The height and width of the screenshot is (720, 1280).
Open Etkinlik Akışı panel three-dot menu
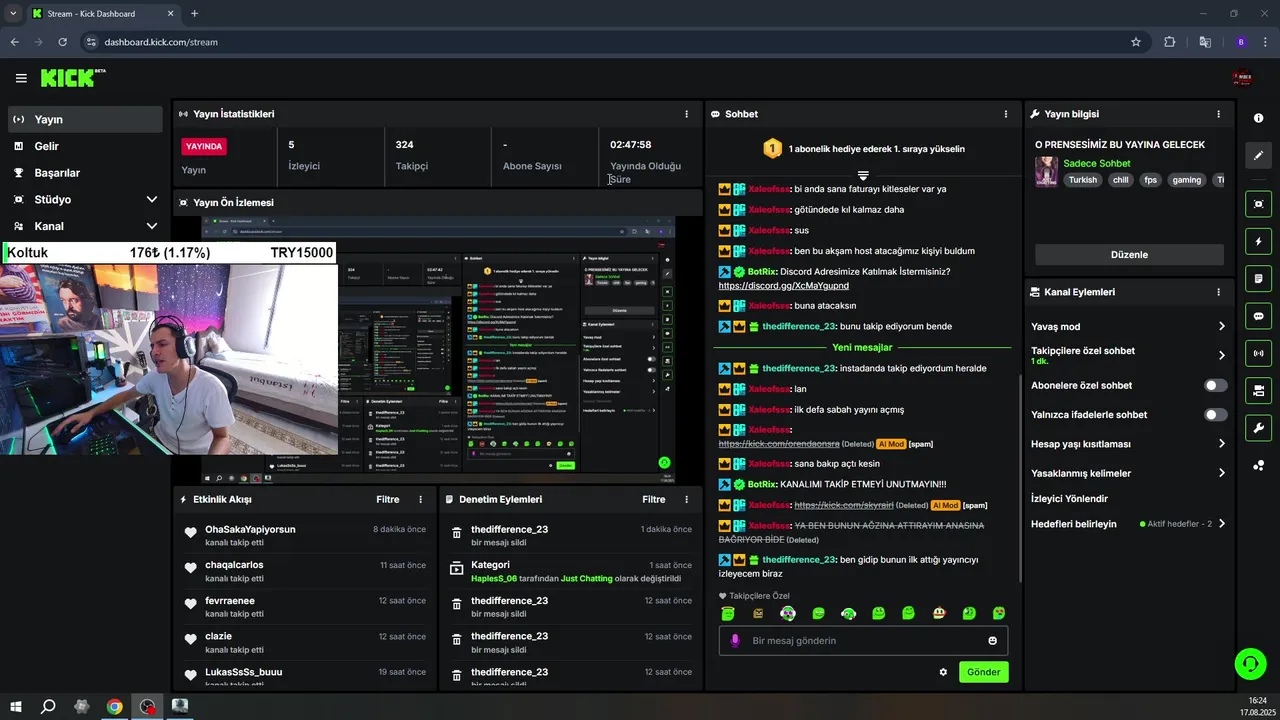pyautogui.click(x=420, y=499)
